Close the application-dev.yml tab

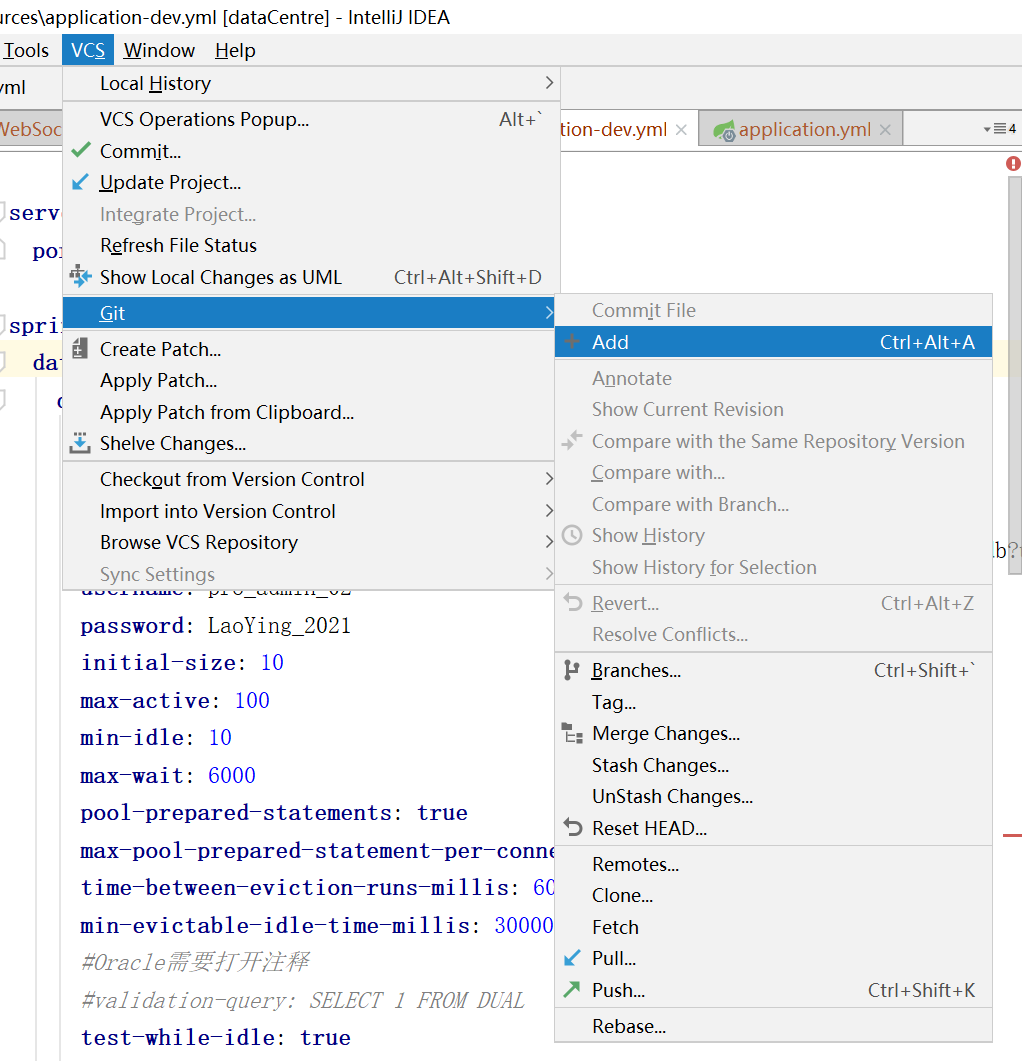tap(682, 130)
